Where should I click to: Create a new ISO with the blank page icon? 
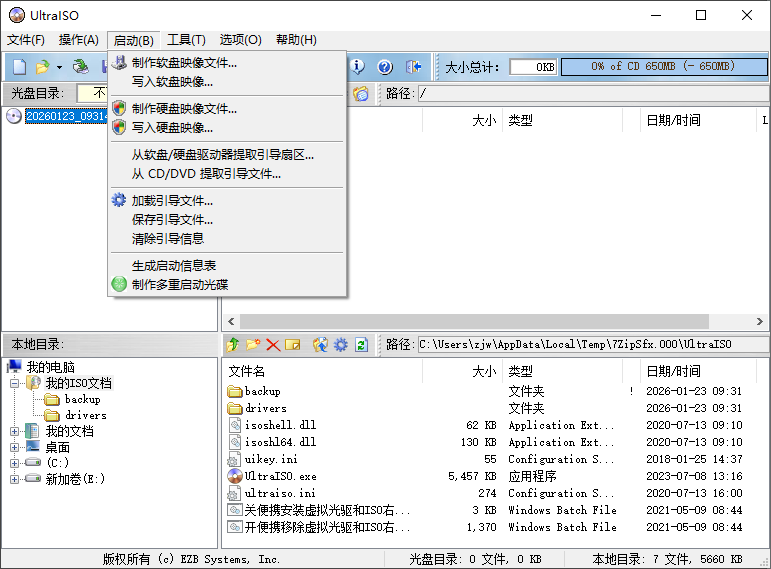coord(19,66)
